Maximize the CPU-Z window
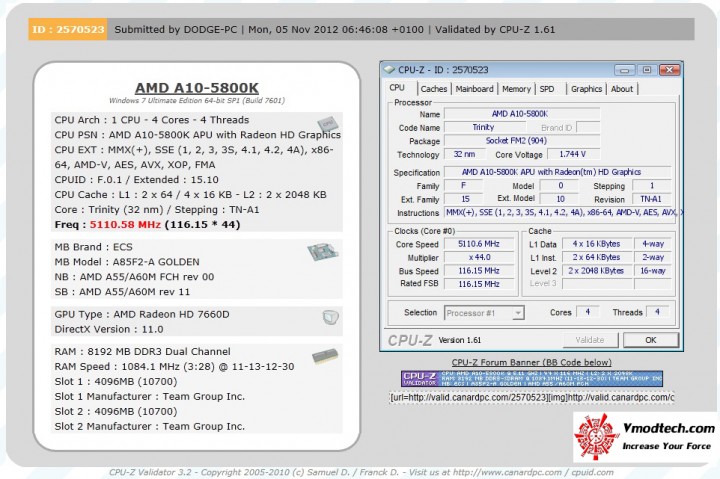The height and width of the screenshot is (479, 720). (x=647, y=70)
